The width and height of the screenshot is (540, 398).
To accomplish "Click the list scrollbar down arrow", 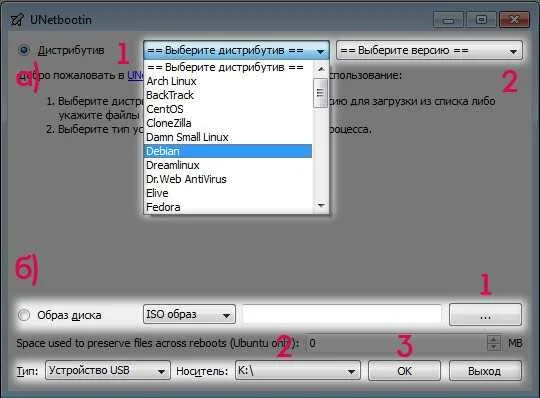I will point(321,206).
